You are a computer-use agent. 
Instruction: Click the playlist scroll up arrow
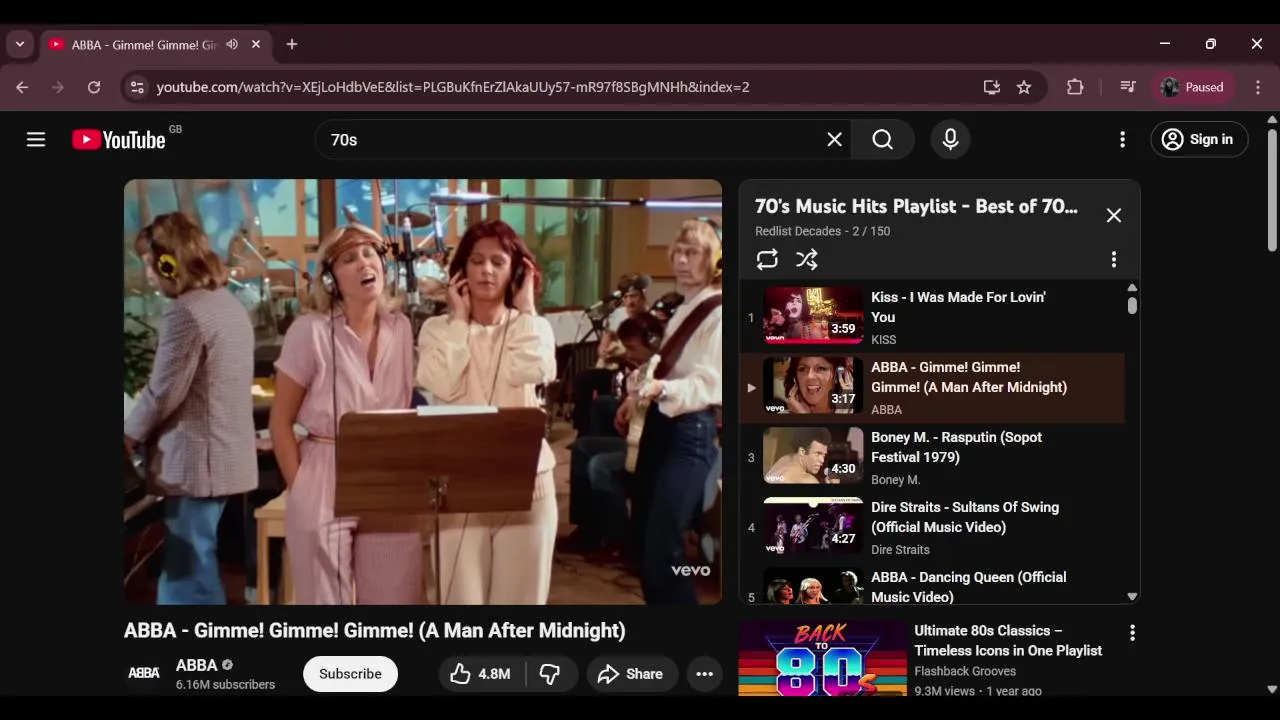(x=1132, y=288)
